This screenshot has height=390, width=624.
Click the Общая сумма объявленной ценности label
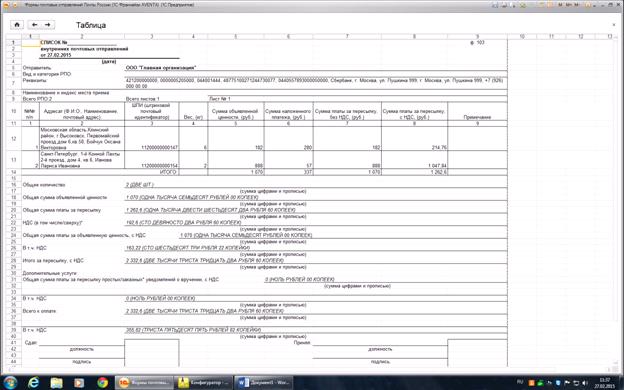coord(65,197)
